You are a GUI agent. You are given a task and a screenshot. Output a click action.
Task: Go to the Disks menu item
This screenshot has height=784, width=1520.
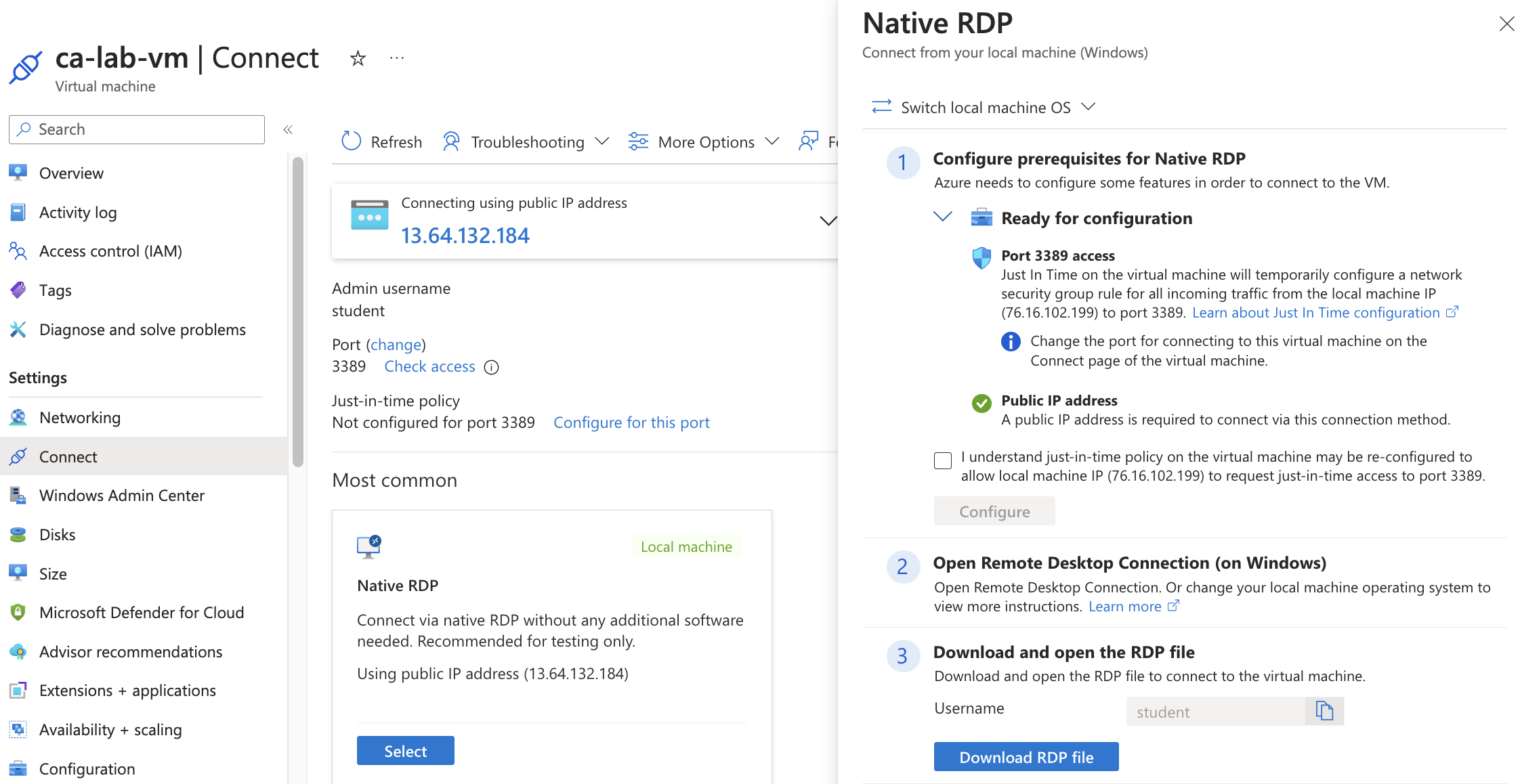57,535
